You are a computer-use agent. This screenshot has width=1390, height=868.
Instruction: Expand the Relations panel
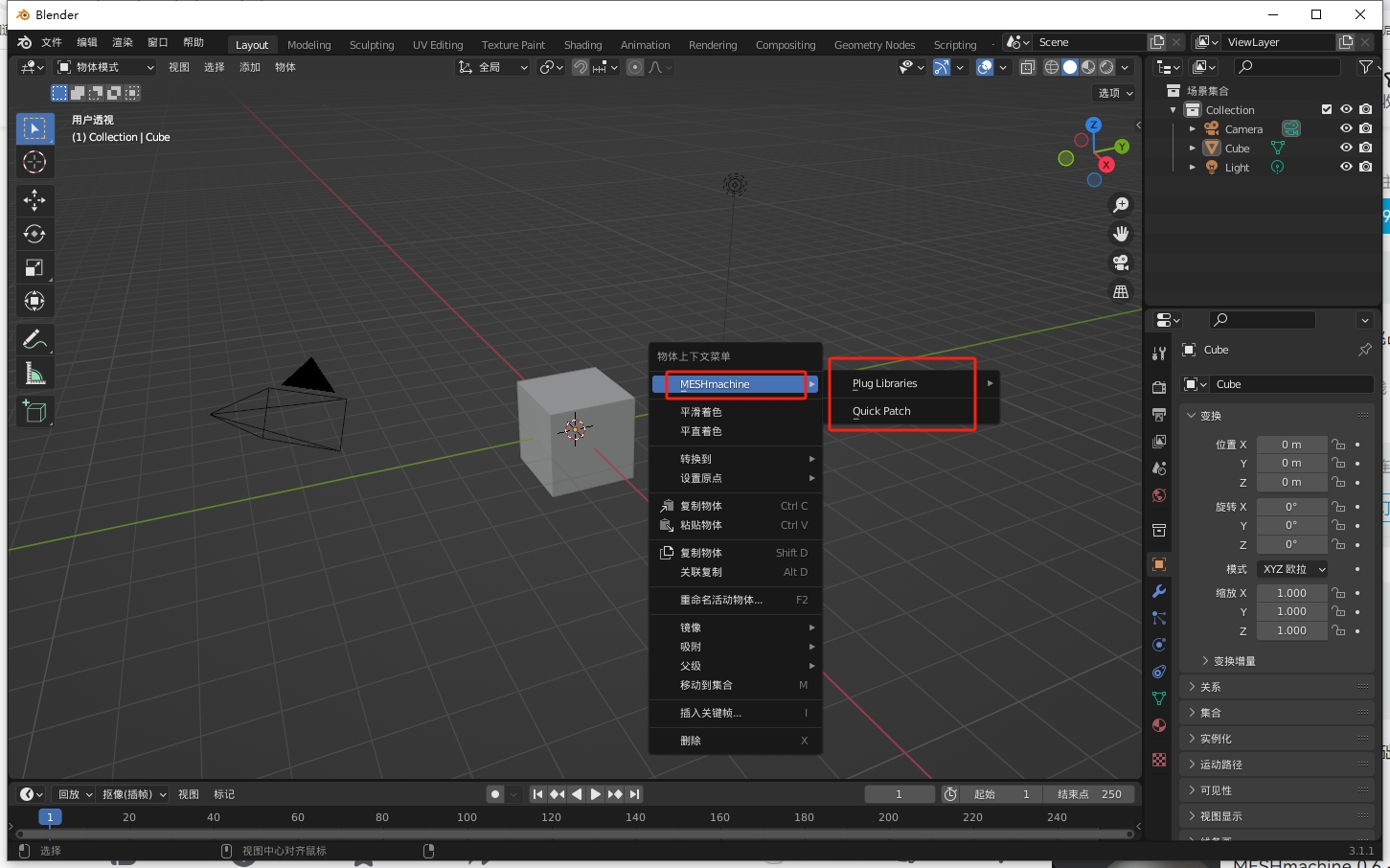click(1278, 687)
